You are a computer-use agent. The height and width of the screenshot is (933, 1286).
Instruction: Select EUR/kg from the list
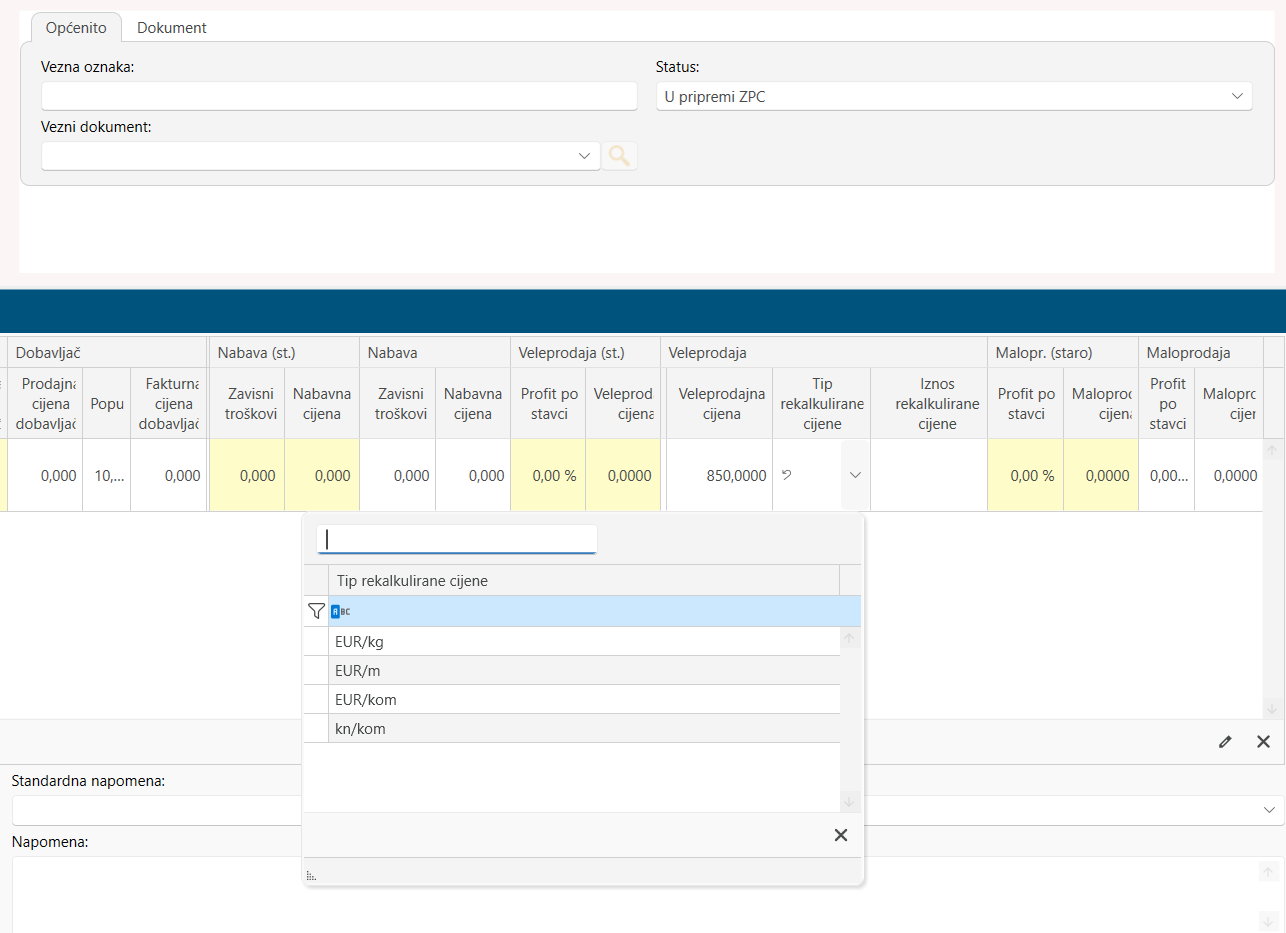[x=584, y=641]
